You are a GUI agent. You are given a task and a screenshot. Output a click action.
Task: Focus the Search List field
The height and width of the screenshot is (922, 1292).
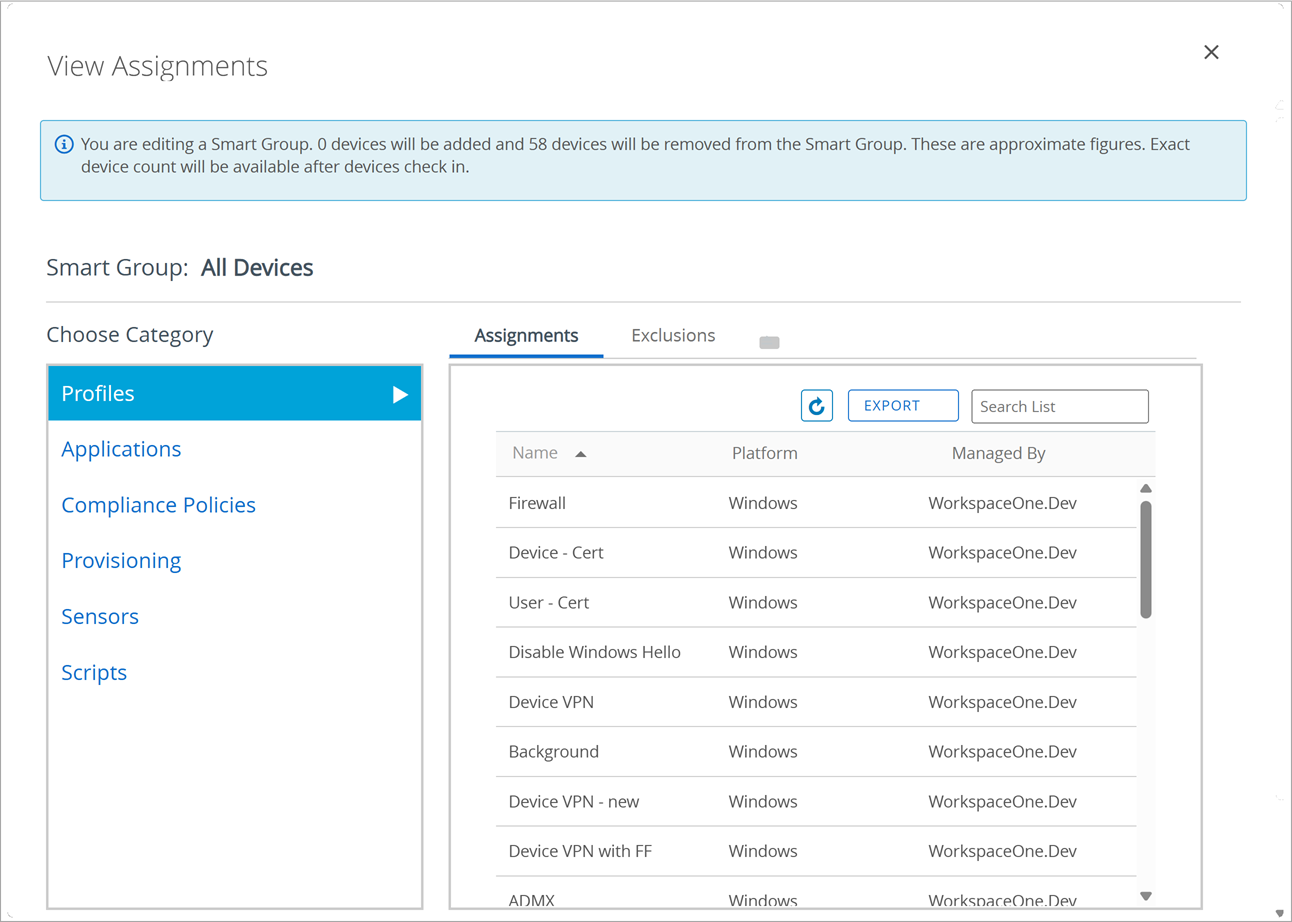tap(1060, 407)
